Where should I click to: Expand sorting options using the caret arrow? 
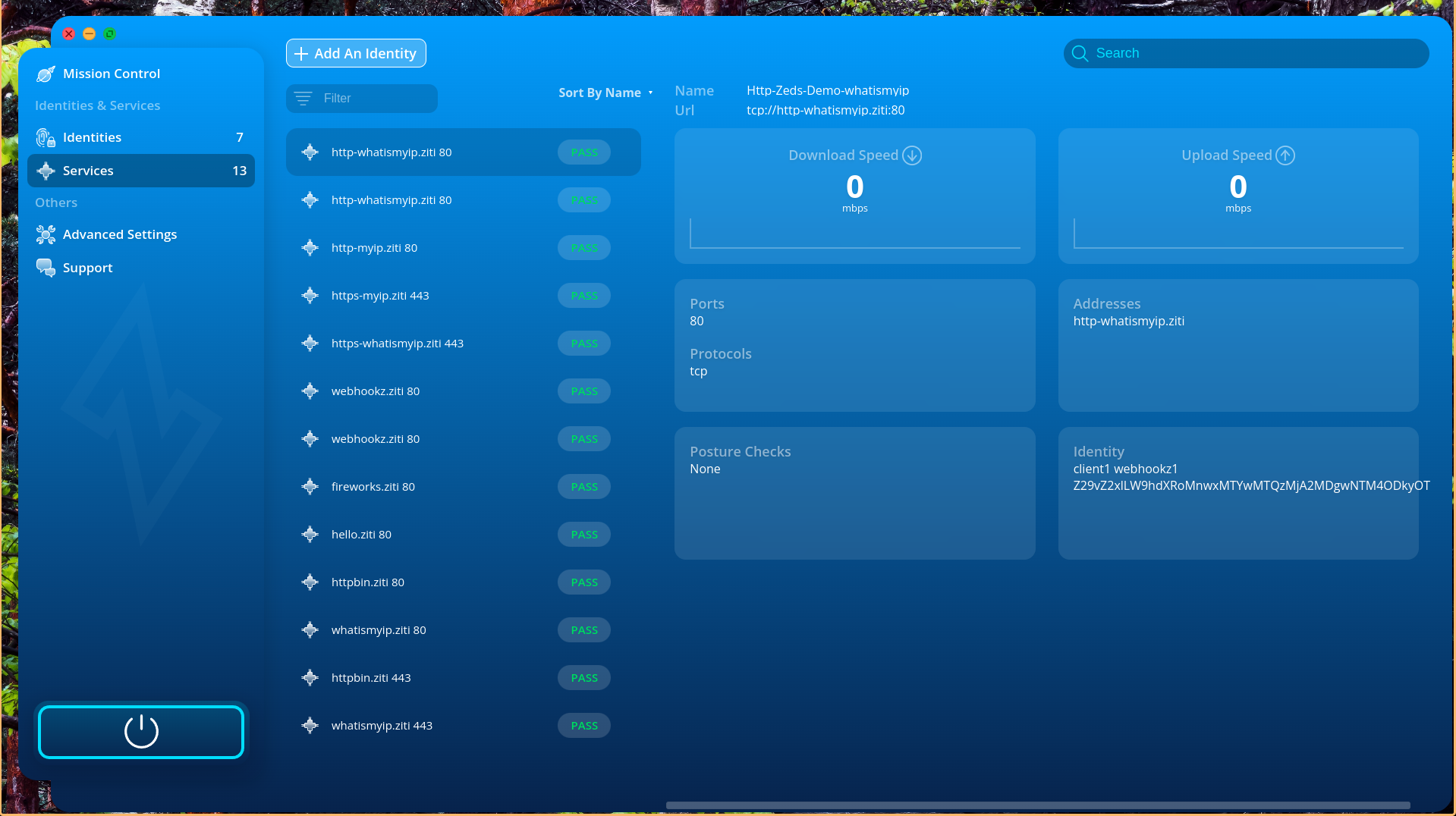tap(649, 93)
